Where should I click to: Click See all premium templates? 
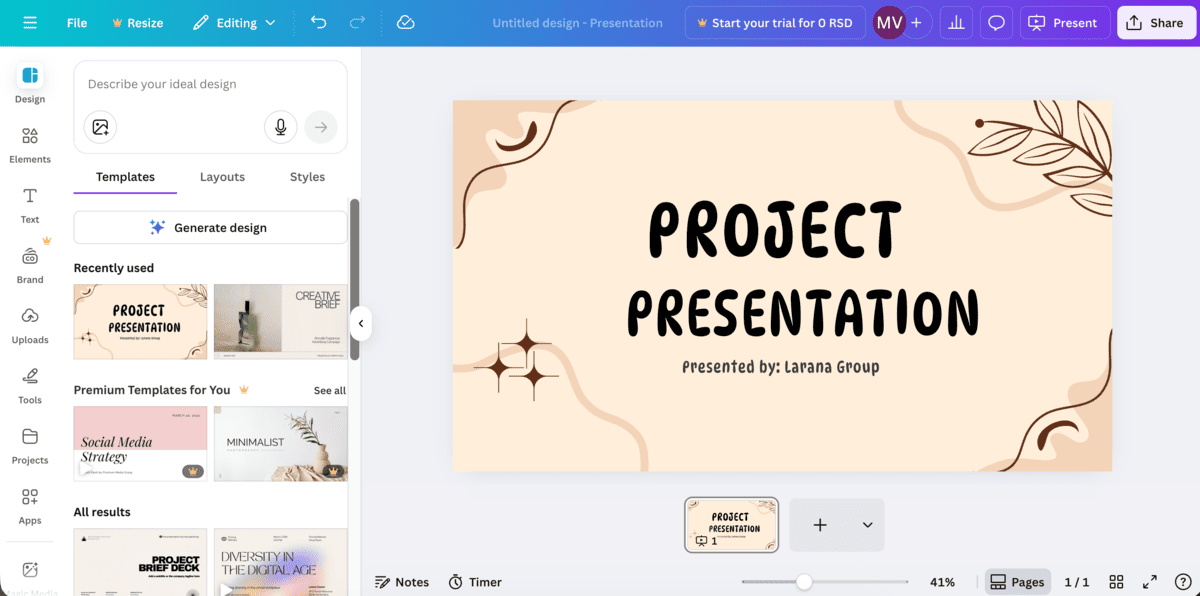tap(329, 389)
